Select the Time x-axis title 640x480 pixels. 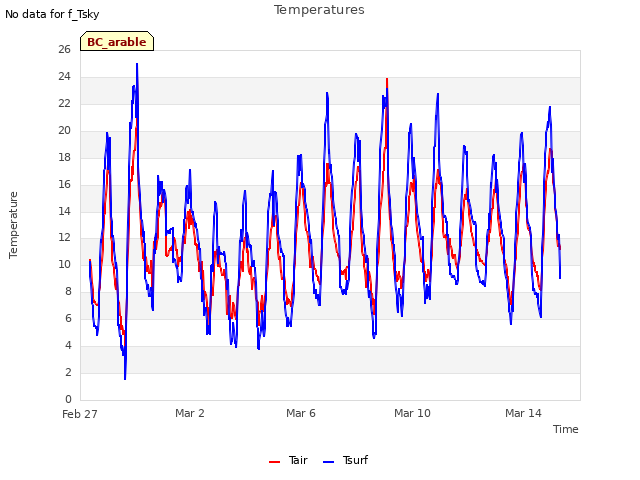pos(565,429)
